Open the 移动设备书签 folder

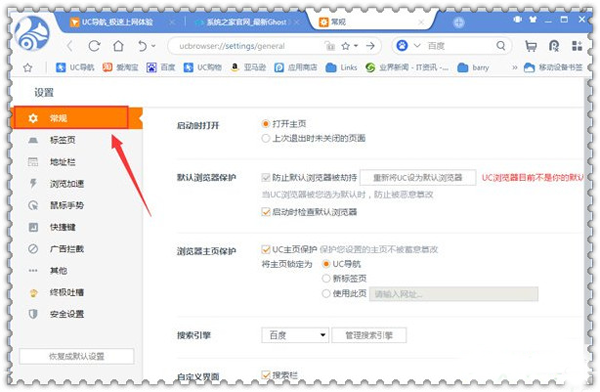pos(553,67)
